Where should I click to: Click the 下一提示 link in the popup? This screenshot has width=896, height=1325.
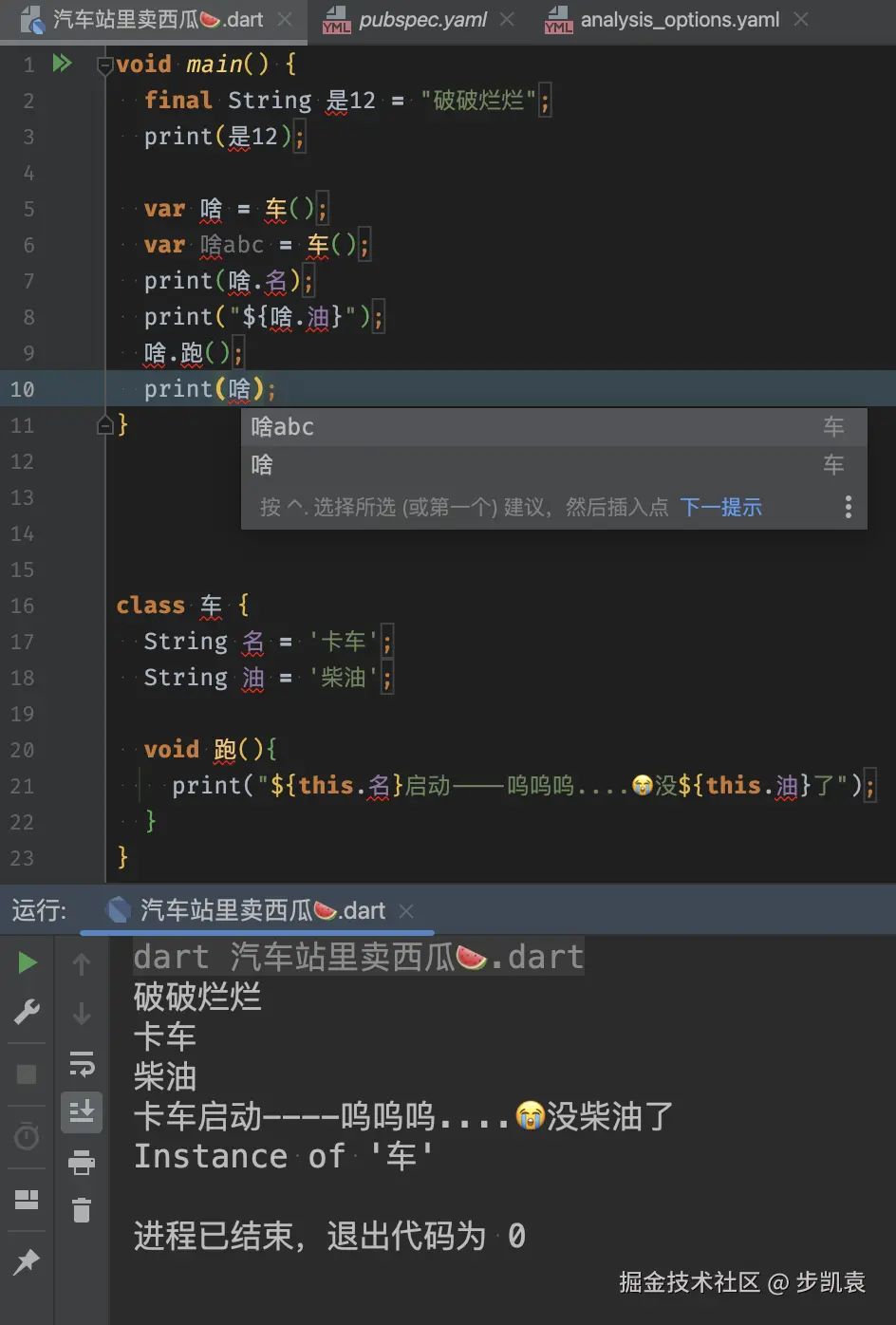pyautogui.click(x=720, y=508)
